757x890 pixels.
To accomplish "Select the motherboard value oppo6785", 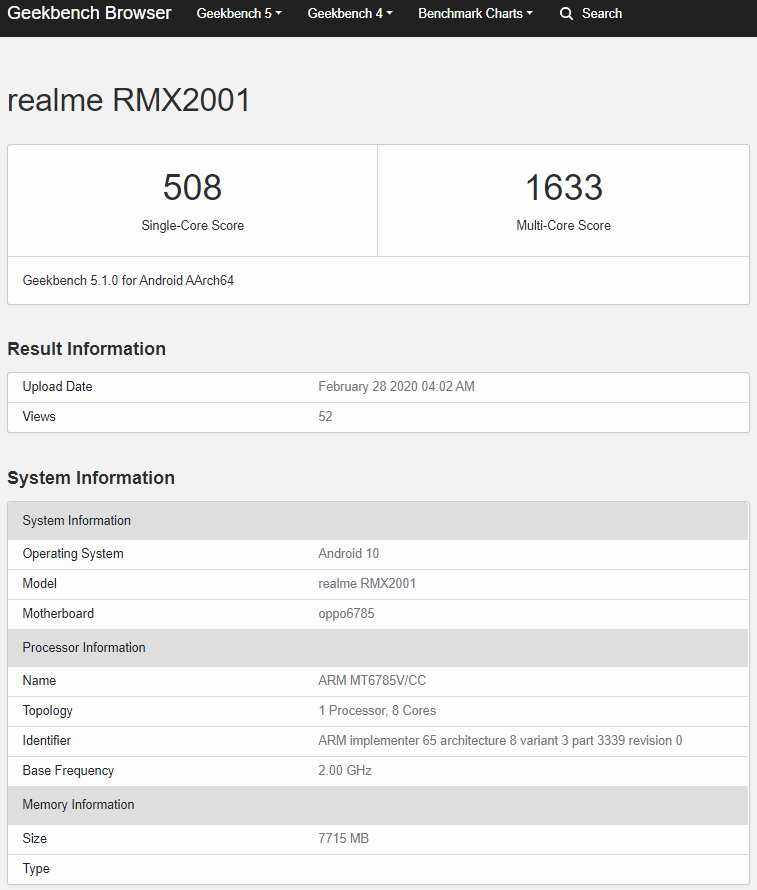I will [346, 614].
